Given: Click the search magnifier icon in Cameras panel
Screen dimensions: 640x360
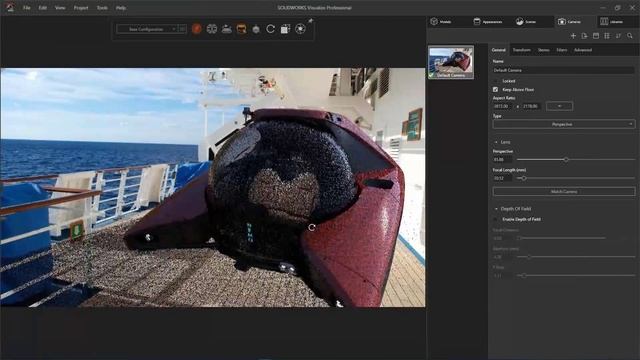Looking at the screenshot, I should (630, 36).
